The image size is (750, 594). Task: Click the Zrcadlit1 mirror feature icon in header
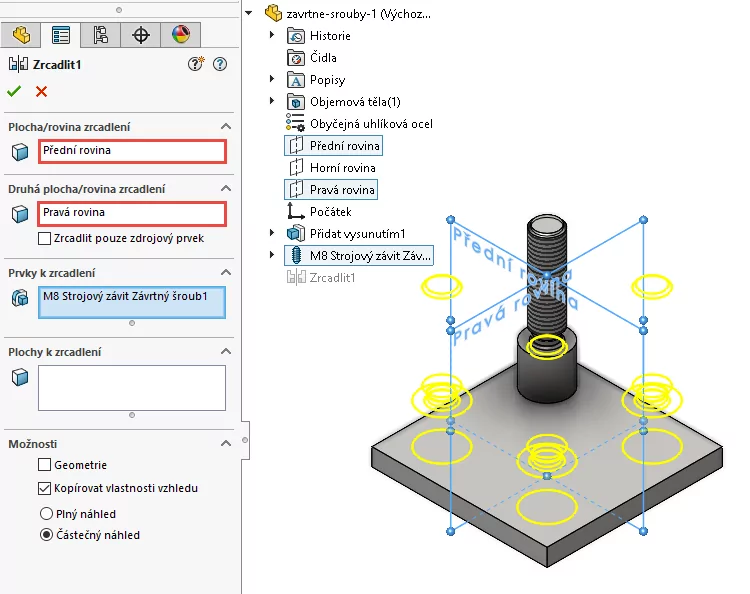18,64
